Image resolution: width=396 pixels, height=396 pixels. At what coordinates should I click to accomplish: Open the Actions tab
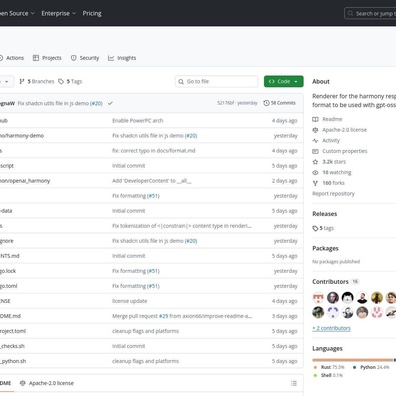pos(12,58)
